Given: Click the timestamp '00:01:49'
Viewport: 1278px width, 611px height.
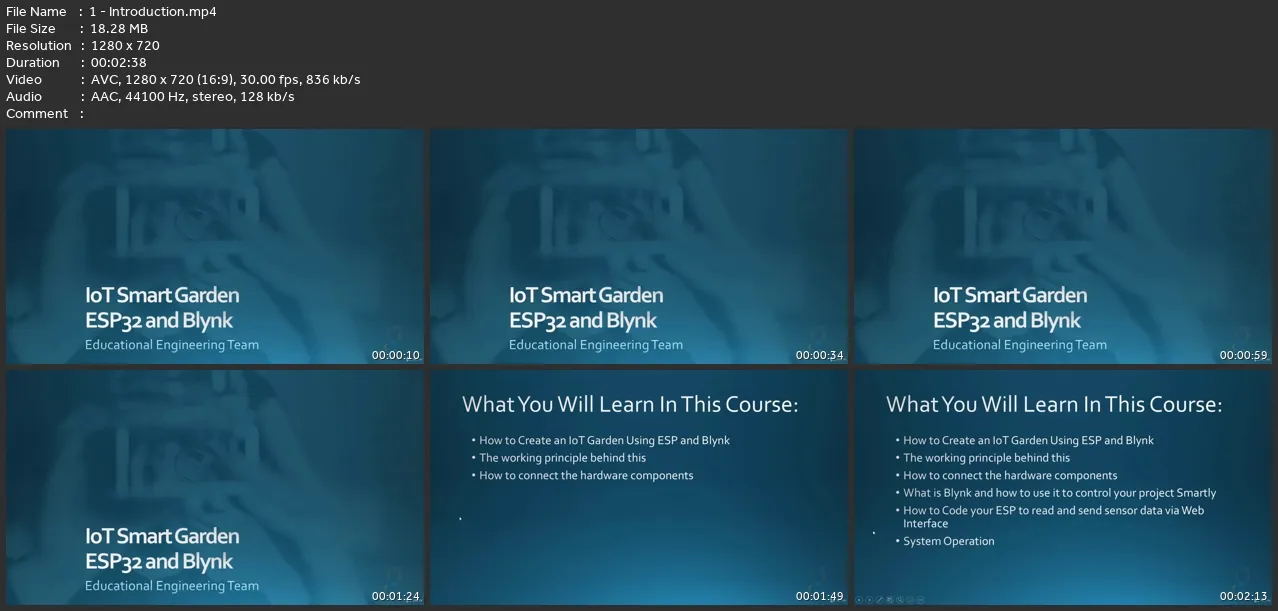Looking at the screenshot, I should point(820,597).
